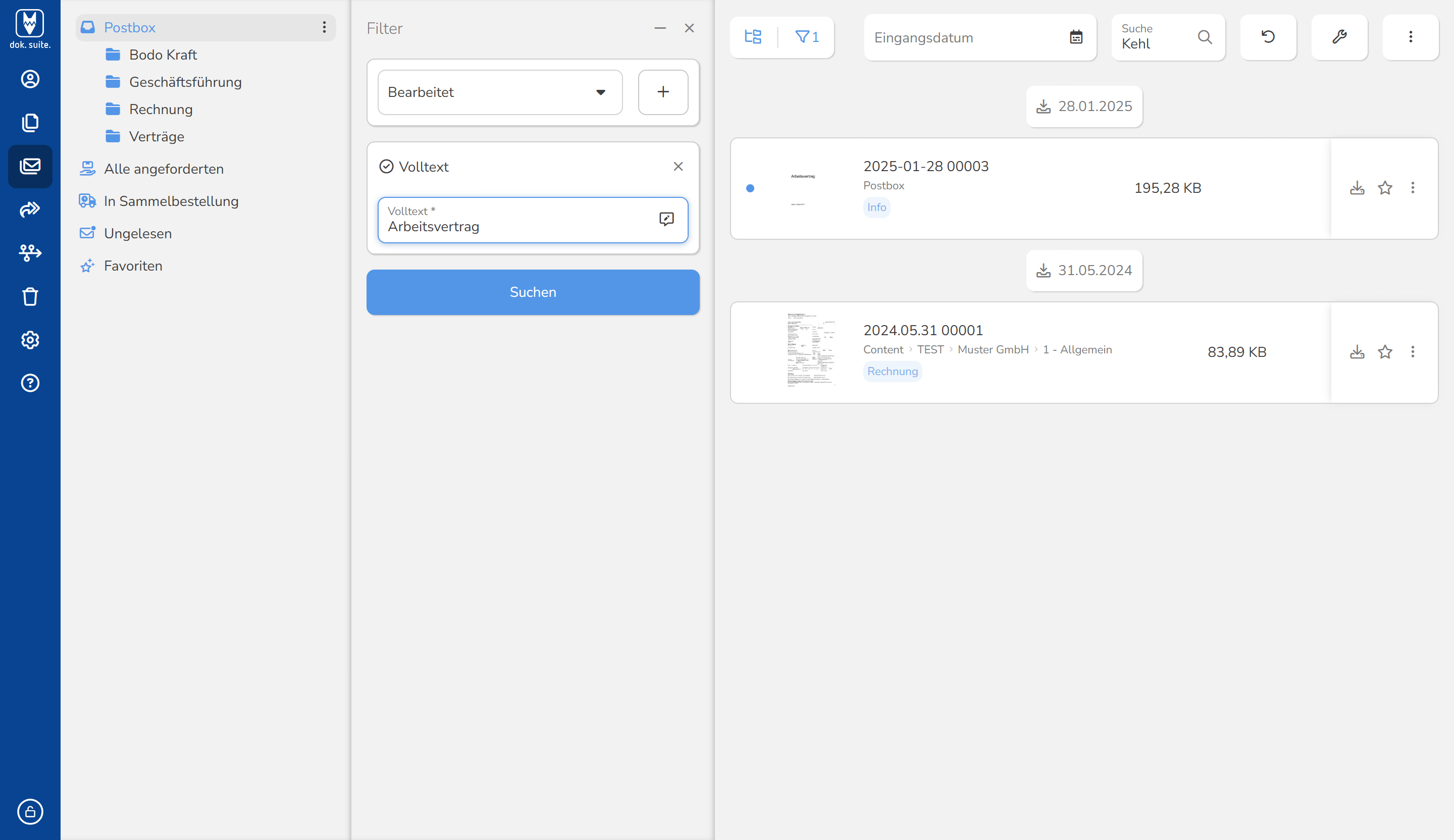1454x840 pixels.
Task: Star document 2025-01-28 00003 as favorite
Action: coord(1385,188)
